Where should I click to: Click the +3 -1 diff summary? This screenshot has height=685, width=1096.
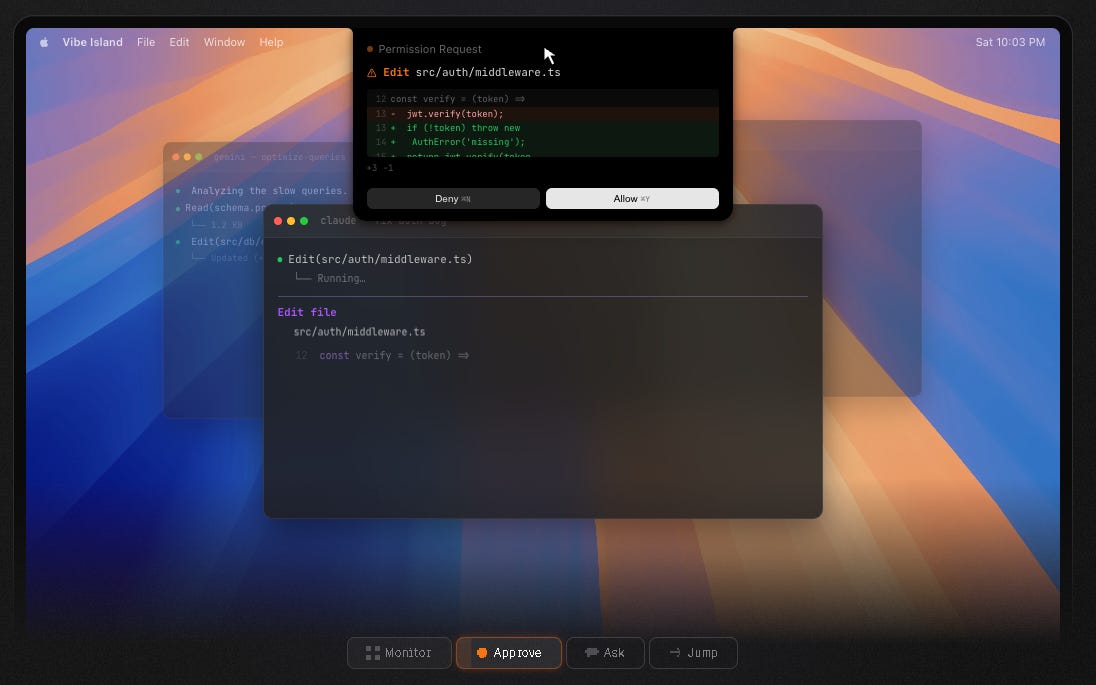click(x=380, y=168)
